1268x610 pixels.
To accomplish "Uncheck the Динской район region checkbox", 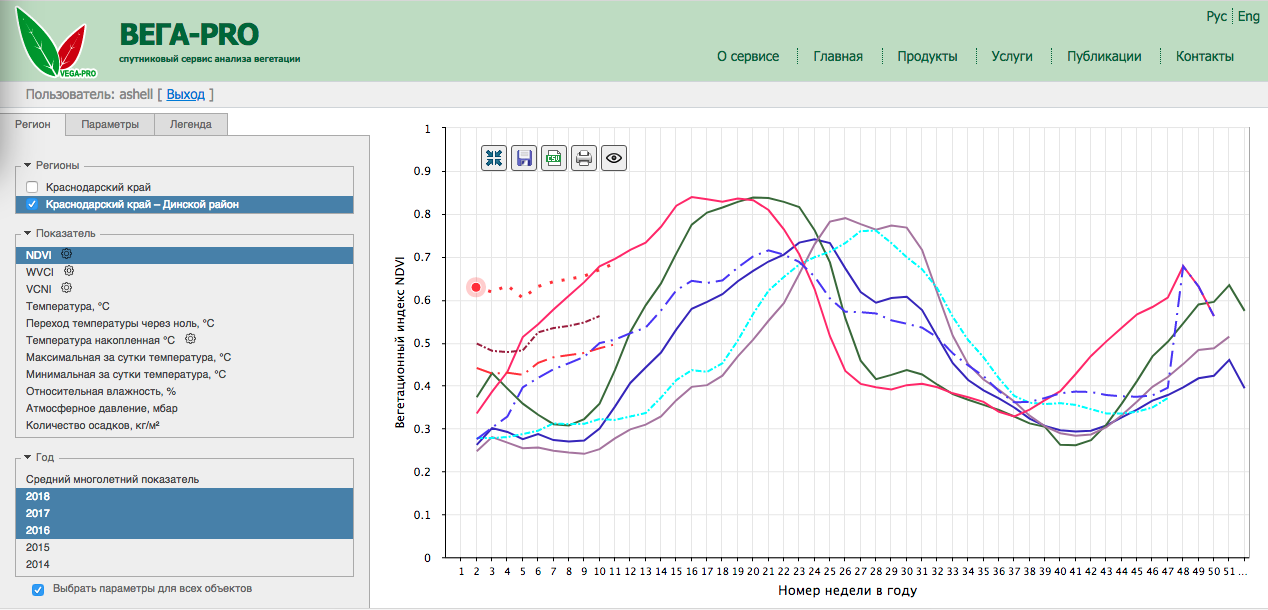I will [32, 204].
